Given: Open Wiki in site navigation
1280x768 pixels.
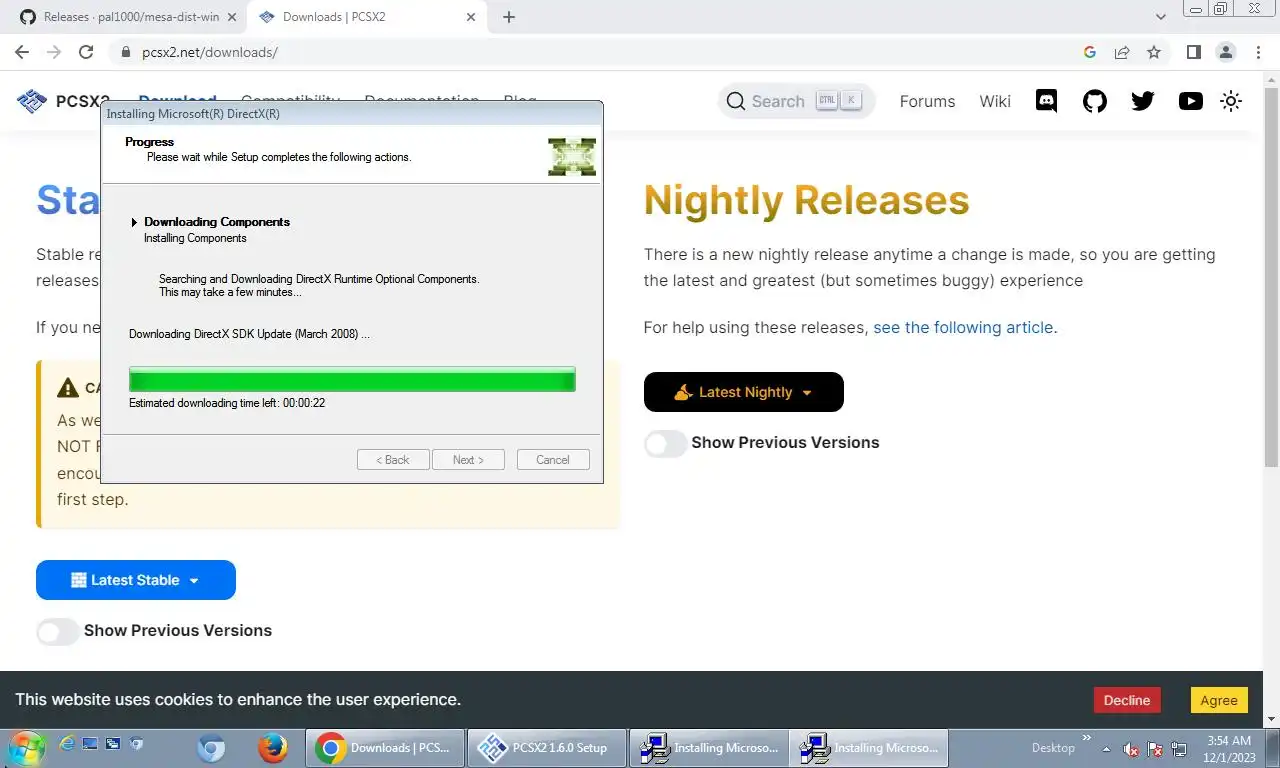Looking at the screenshot, I should pos(995,101).
